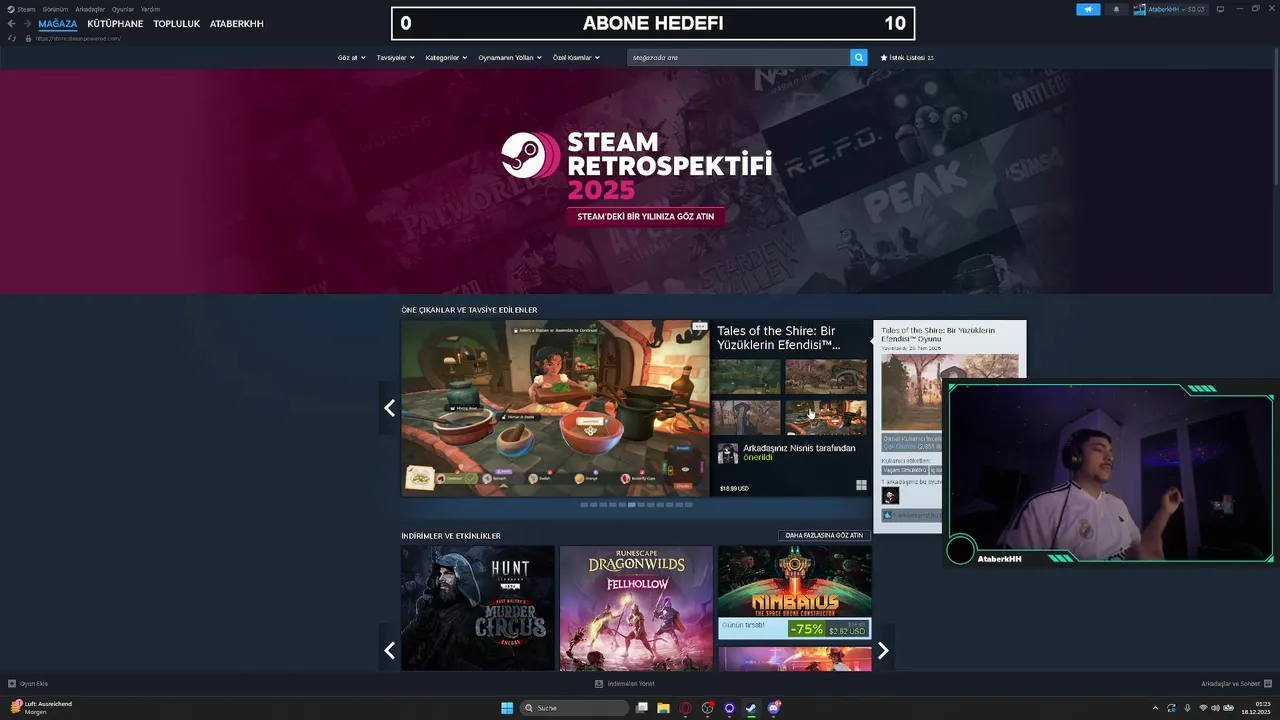Select first small Tales of the Shire thumbnail
The image size is (1280, 720).
pyautogui.click(x=746, y=377)
